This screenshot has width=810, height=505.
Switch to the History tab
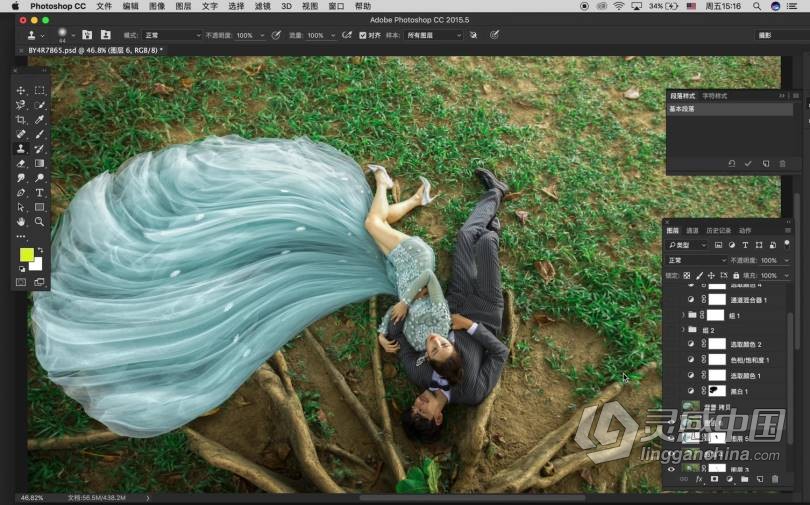point(718,230)
